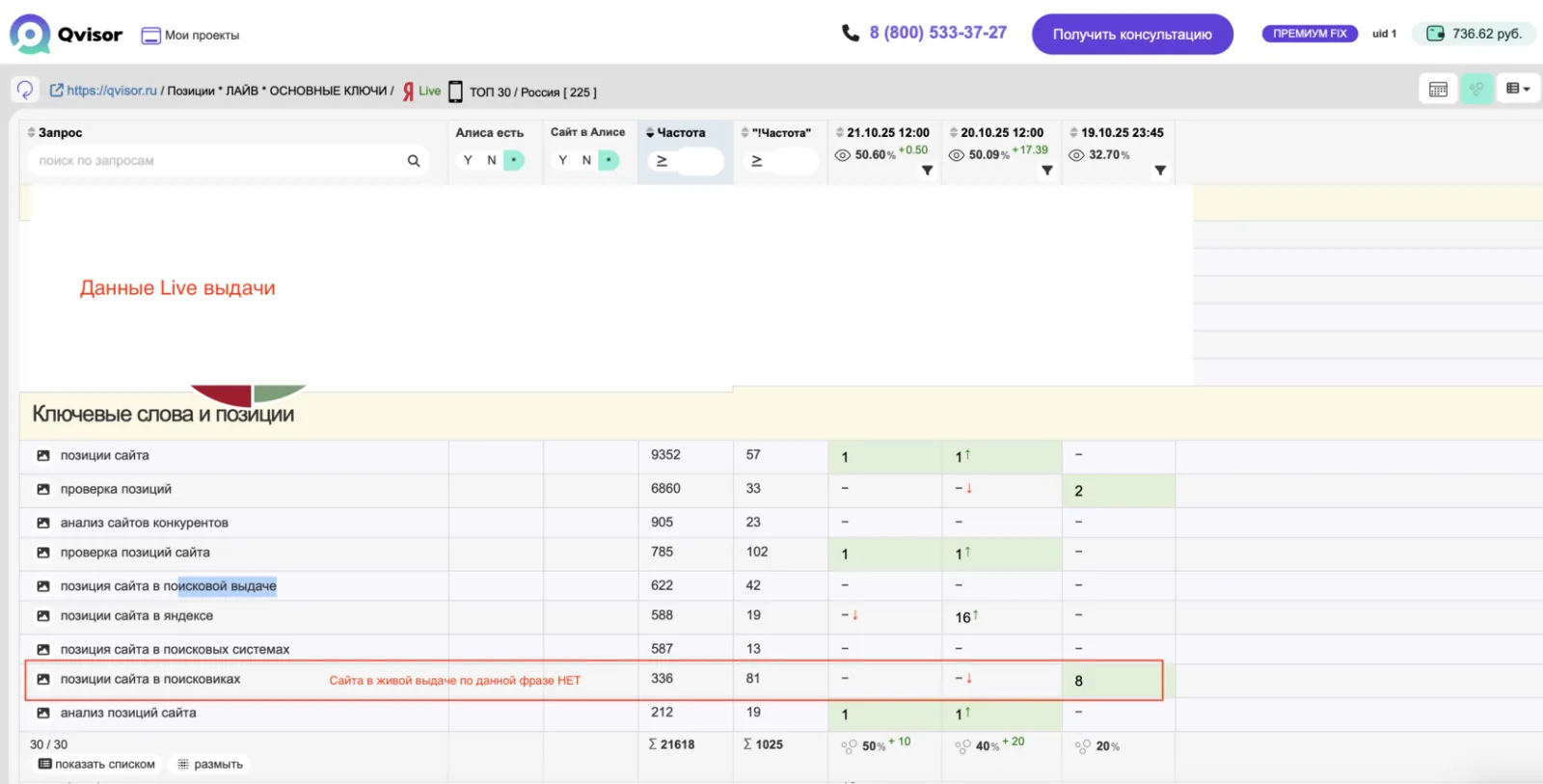Click total frequency Σ 21618
This screenshot has width=1543, height=784.
coord(671,744)
